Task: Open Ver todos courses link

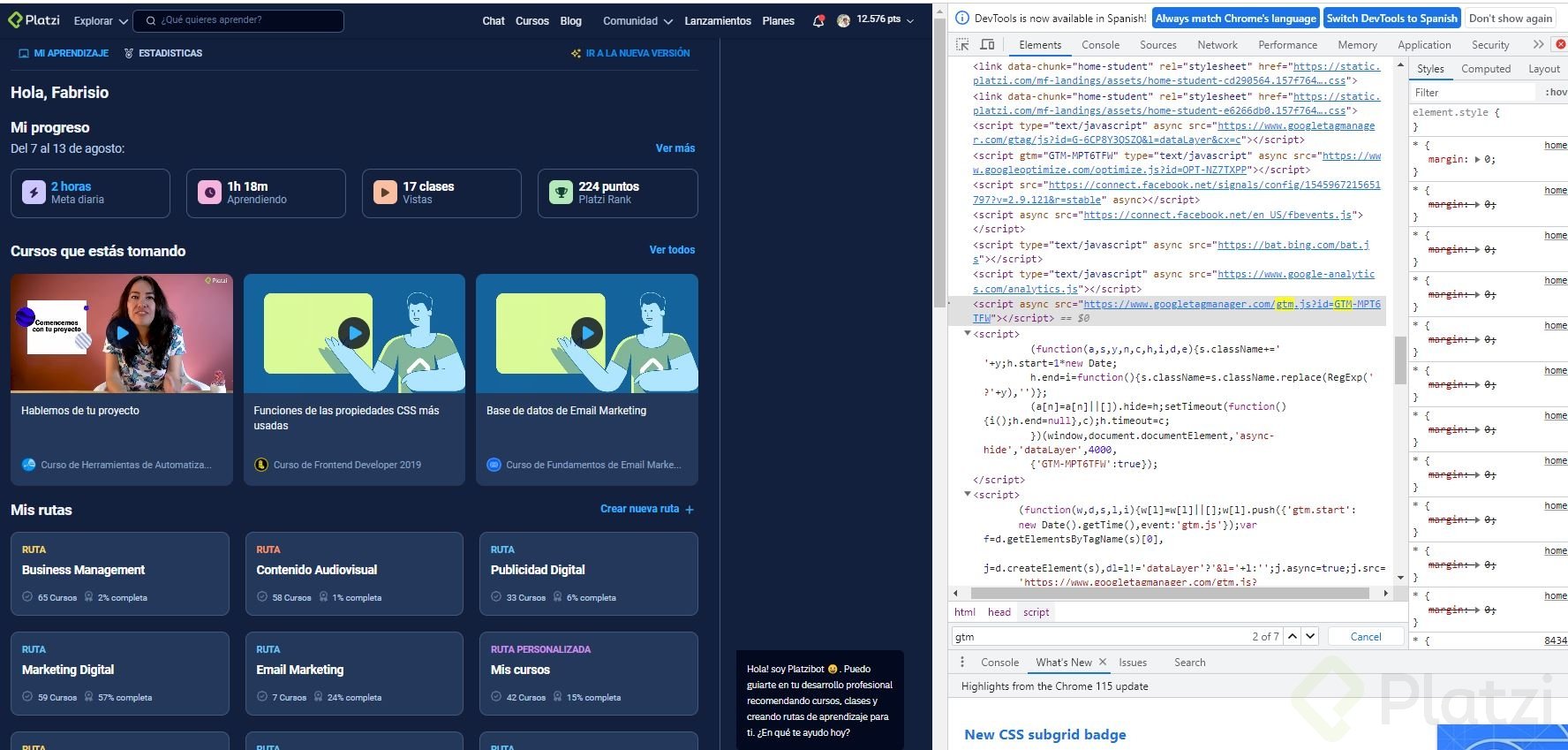Action: 672,250
